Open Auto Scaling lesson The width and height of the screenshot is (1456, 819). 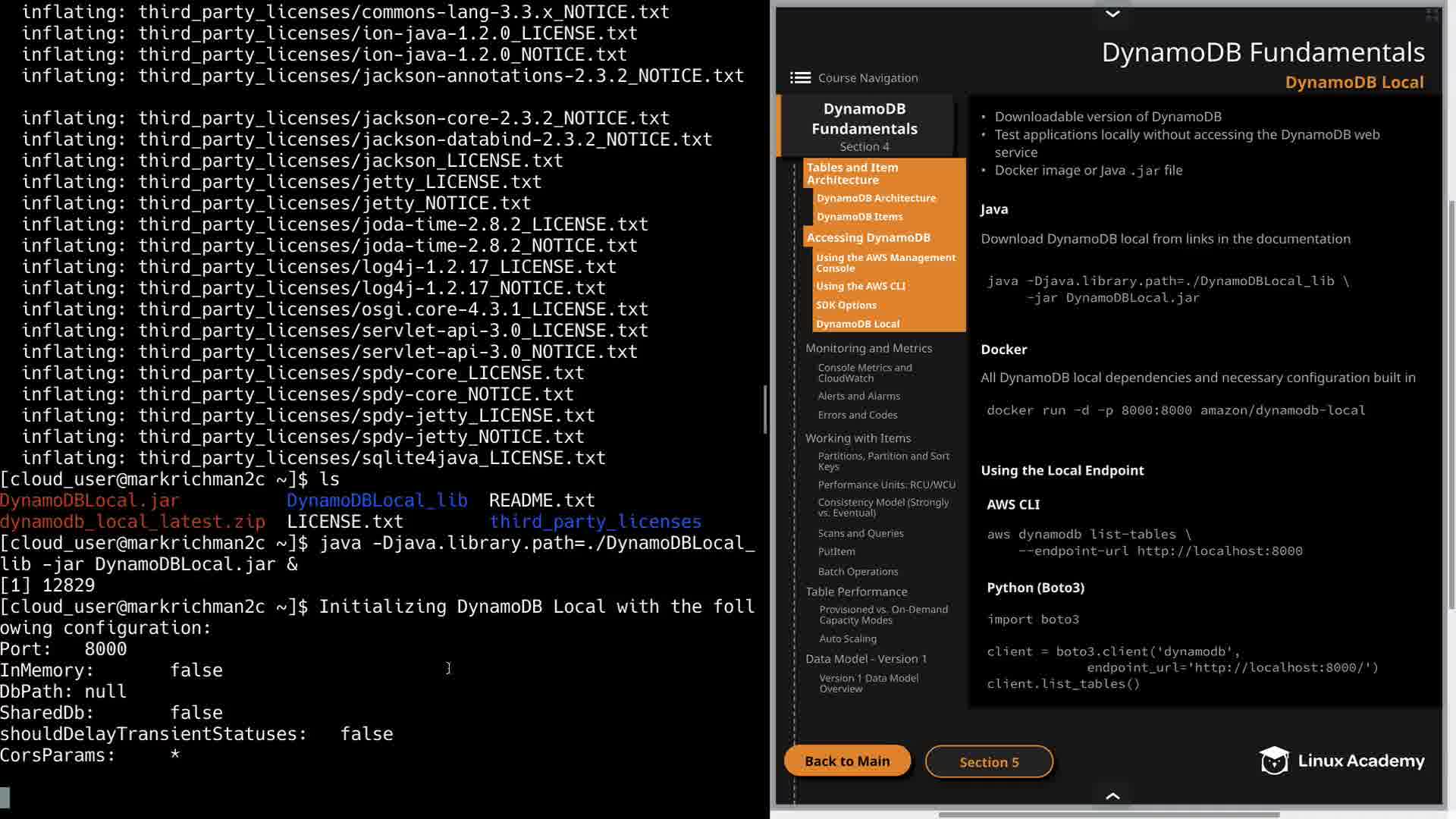coord(848,639)
